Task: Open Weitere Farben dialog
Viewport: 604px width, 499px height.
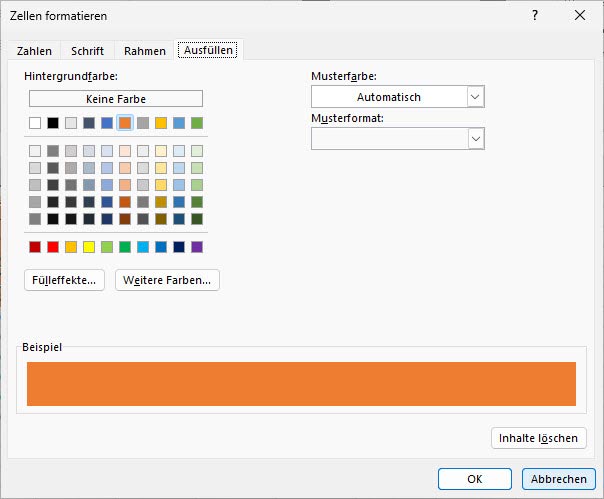Action: click(167, 280)
